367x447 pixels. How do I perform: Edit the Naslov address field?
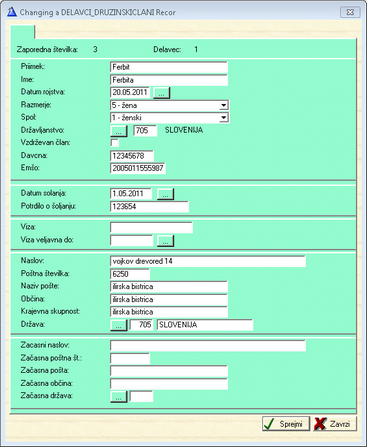click(x=208, y=261)
